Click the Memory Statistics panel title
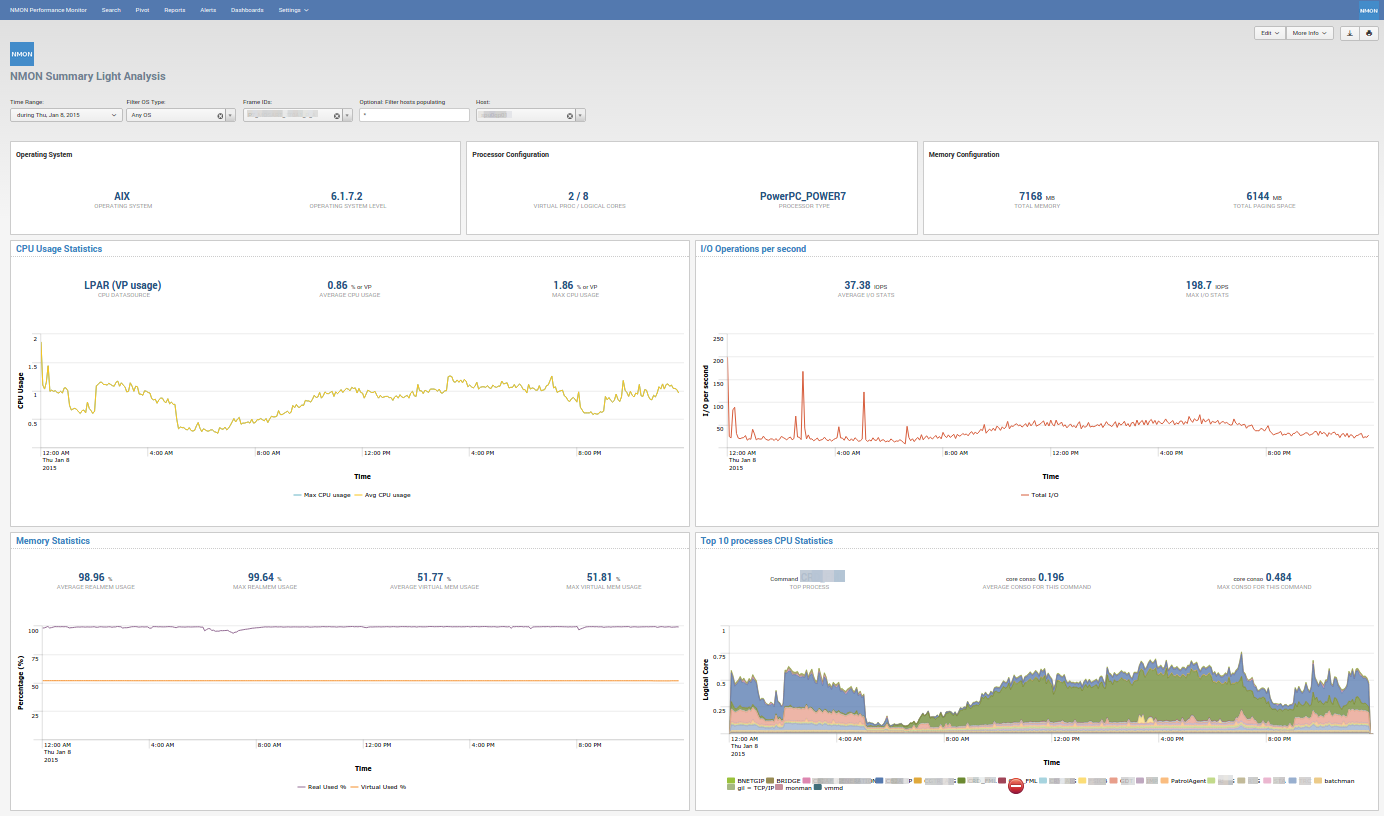Screen dimensions: 1384x816 (53, 541)
